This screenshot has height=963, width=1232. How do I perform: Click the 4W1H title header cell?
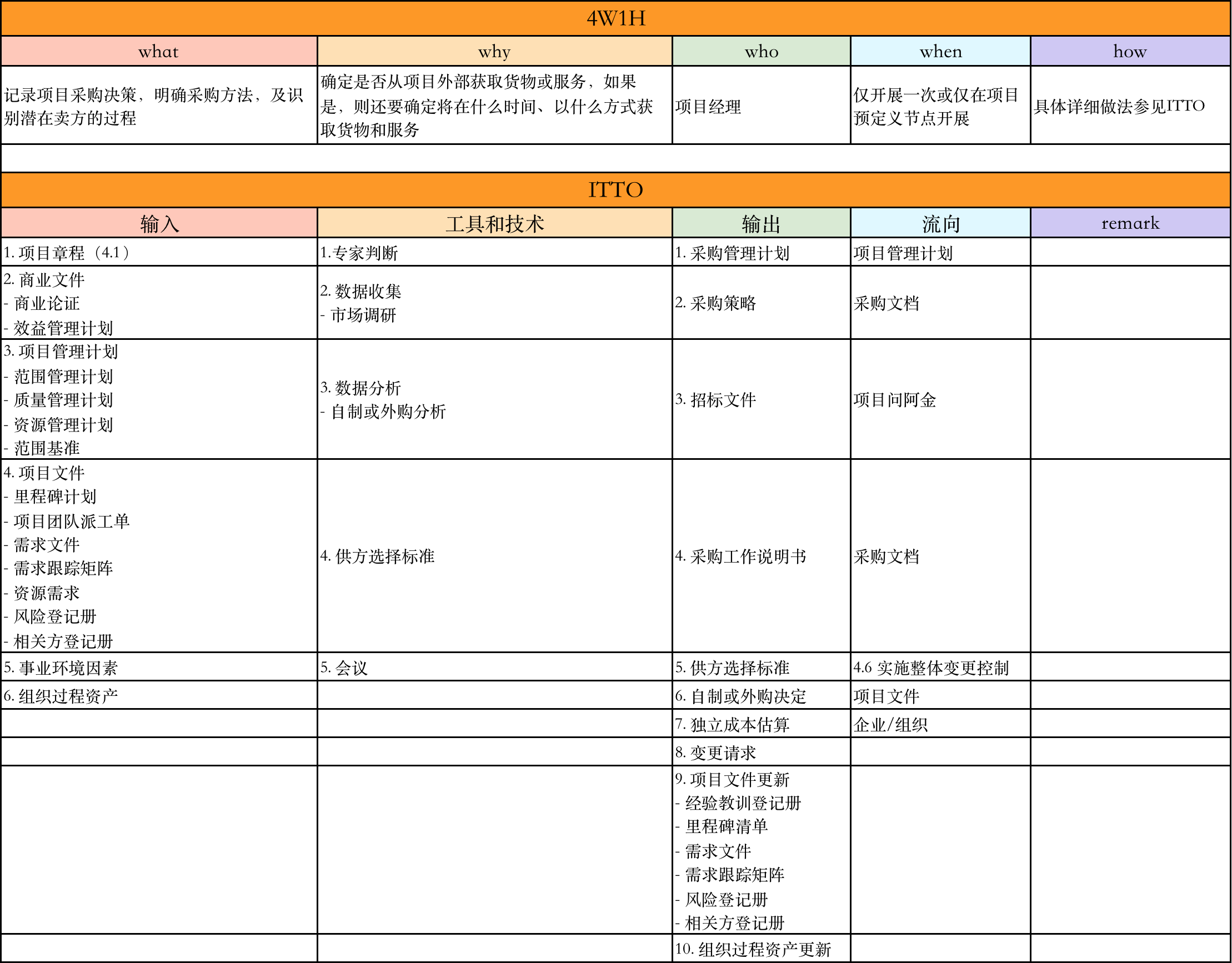click(x=616, y=19)
